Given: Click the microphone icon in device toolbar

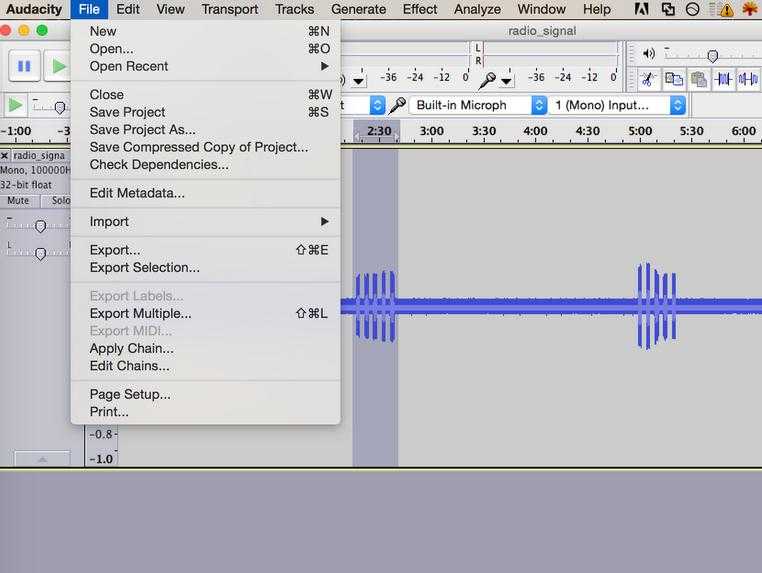Looking at the screenshot, I should (x=398, y=105).
